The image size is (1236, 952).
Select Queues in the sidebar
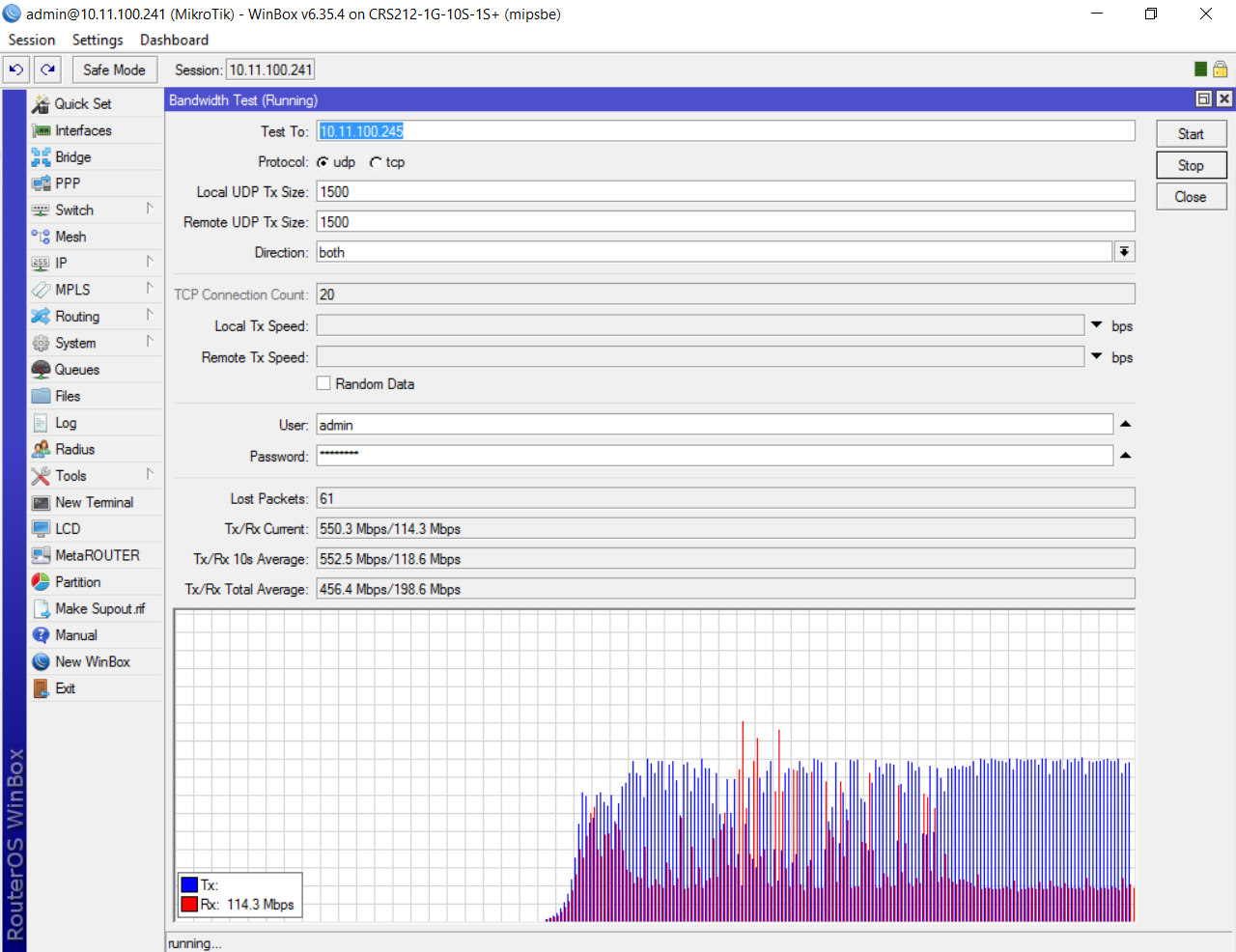76,369
